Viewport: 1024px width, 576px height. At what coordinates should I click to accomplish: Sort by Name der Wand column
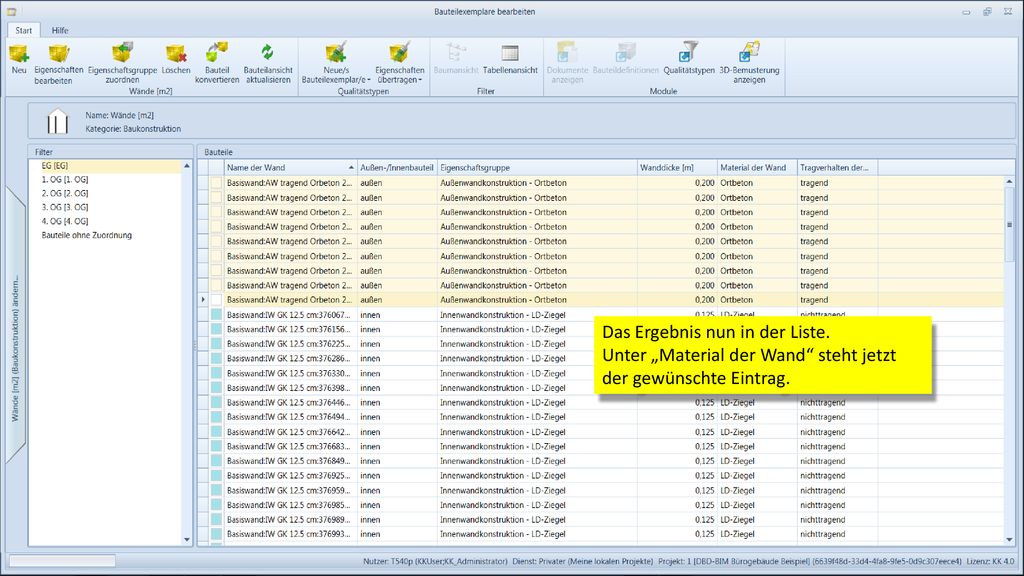tap(291, 168)
